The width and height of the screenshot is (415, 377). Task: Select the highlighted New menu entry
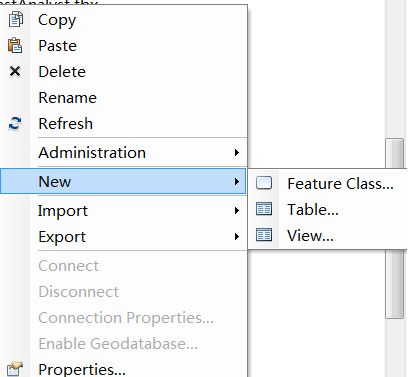click(123, 181)
